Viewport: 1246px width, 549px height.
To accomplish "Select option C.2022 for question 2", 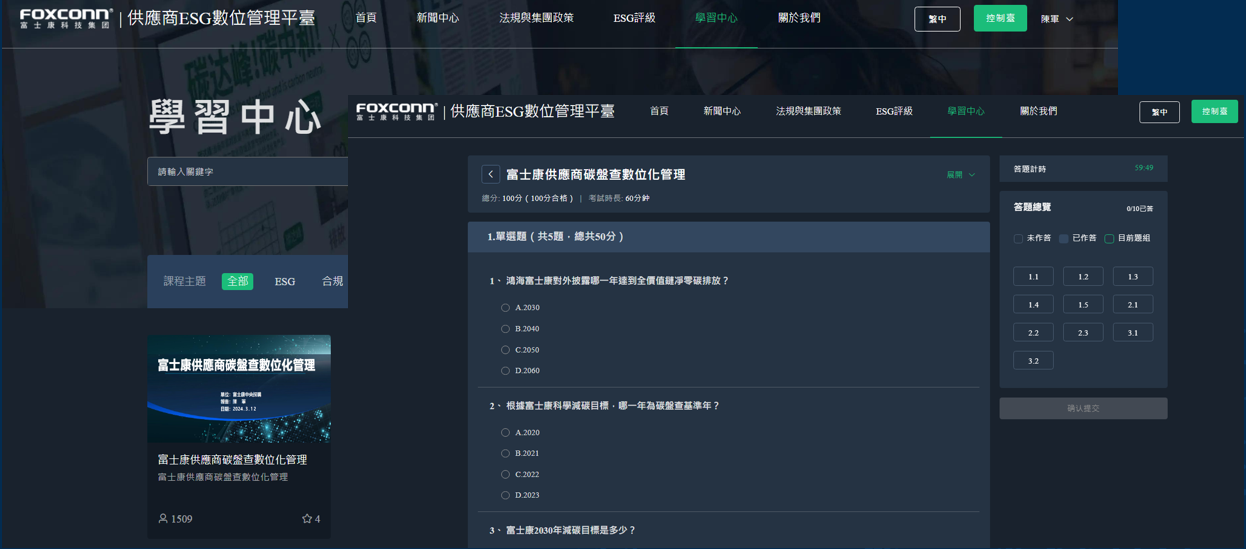I will click(505, 475).
